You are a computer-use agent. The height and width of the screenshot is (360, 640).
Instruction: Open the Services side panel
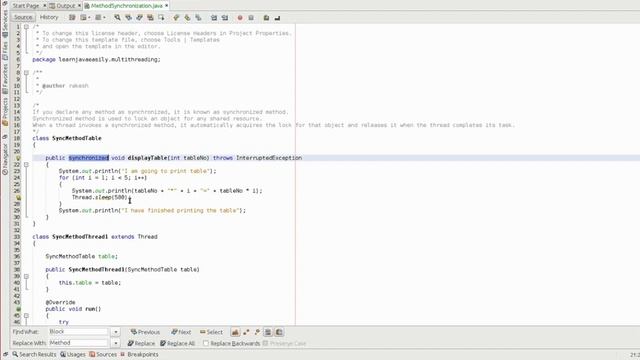tap(5, 23)
